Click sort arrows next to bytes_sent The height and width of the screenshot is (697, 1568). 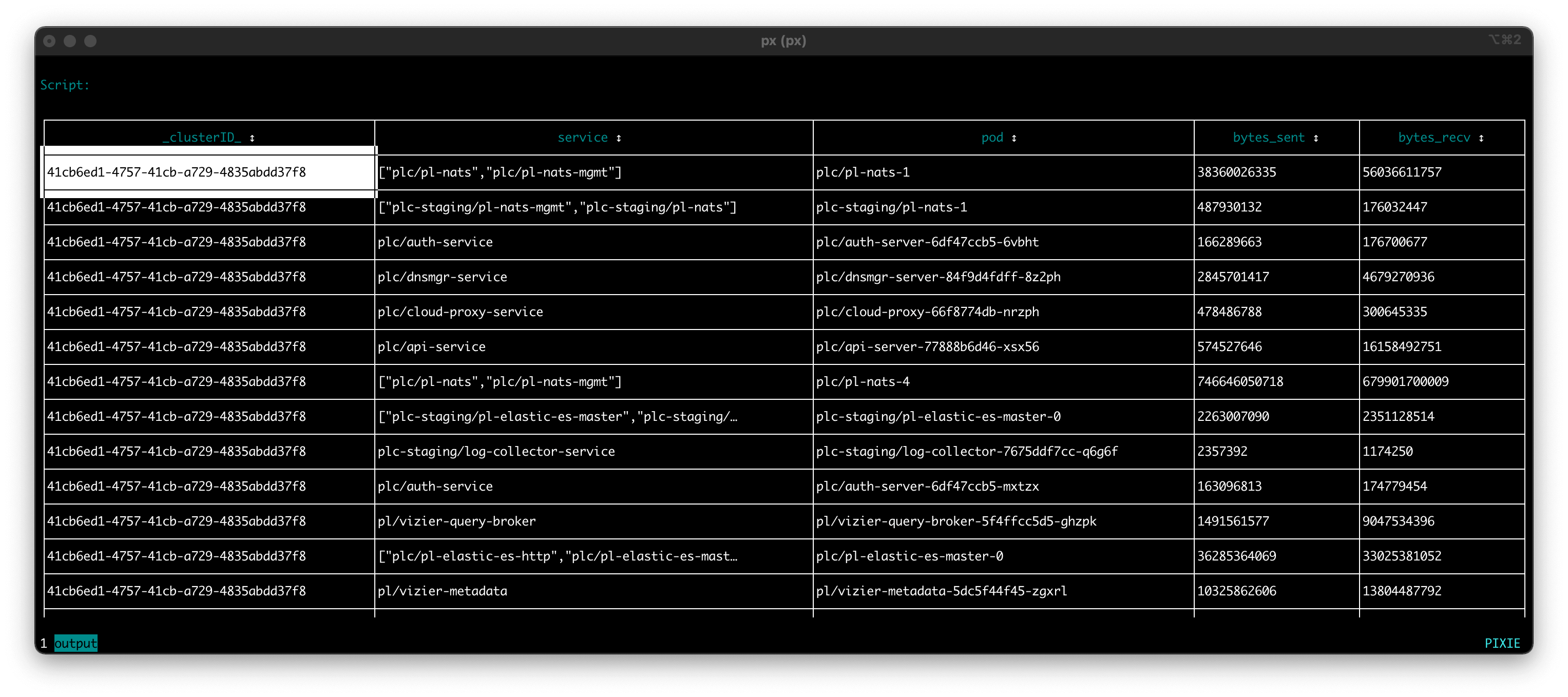tap(1316, 138)
